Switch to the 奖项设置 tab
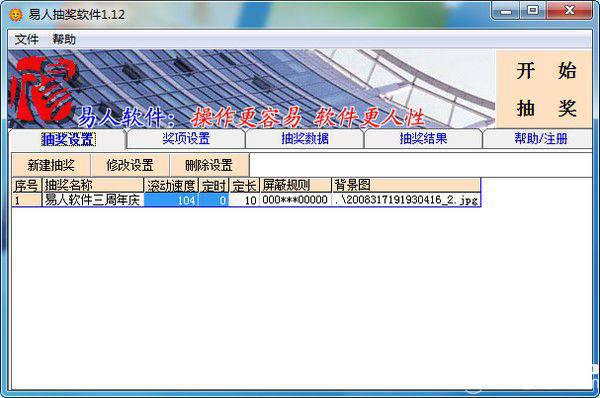Screen dimensions: 600x398 click(186, 138)
